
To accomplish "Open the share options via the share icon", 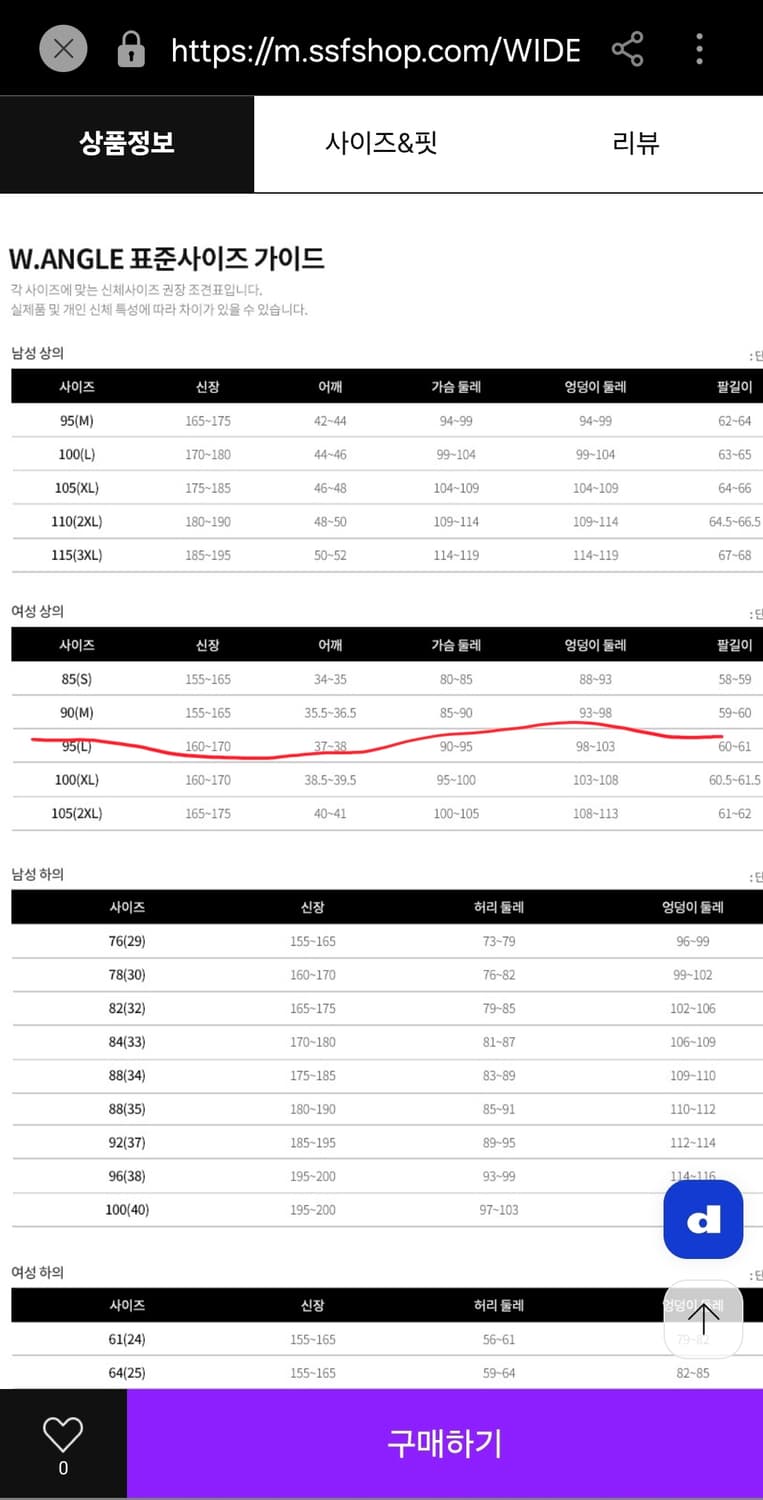I will coord(627,48).
